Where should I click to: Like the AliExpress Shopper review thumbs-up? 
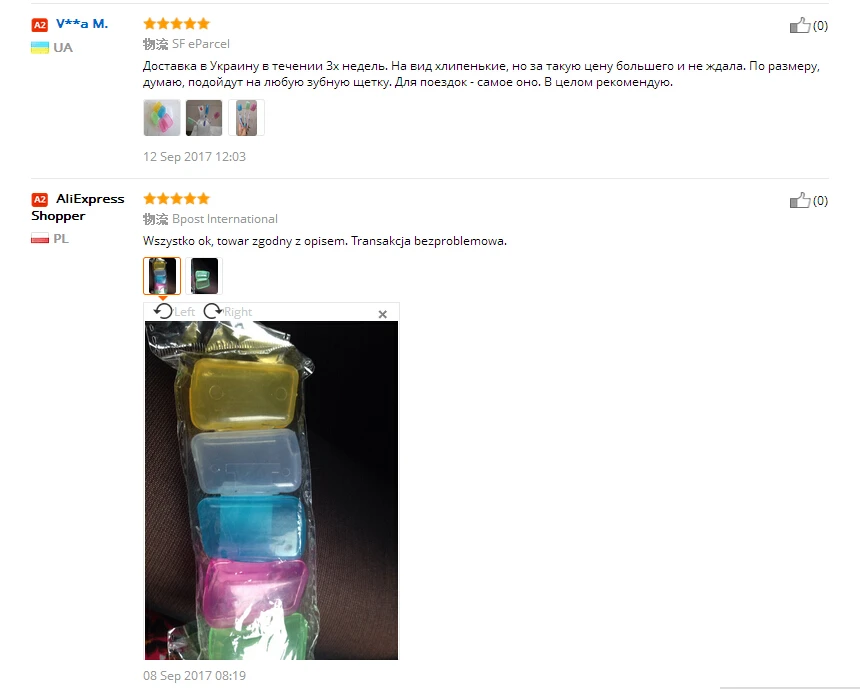pyautogui.click(x=800, y=200)
